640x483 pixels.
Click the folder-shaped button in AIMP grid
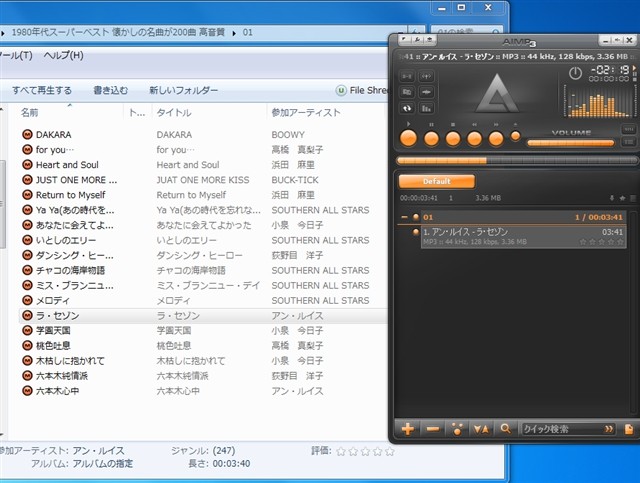(407, 92)
